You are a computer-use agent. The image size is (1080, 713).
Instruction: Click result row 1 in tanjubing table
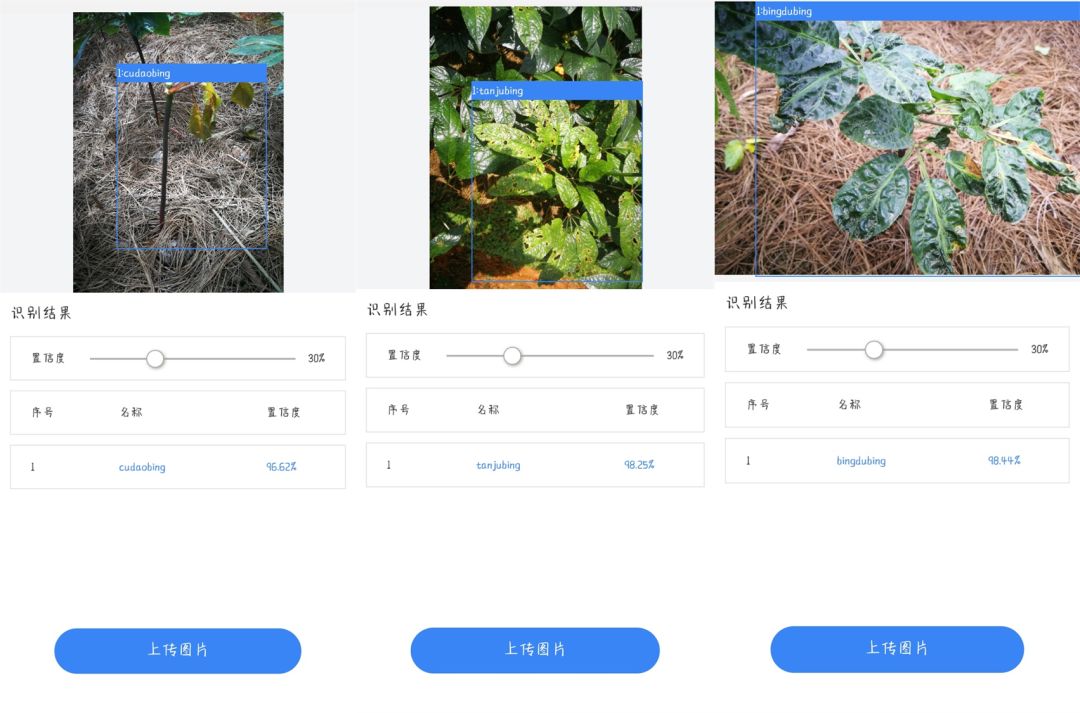click(x=535, y=465)
